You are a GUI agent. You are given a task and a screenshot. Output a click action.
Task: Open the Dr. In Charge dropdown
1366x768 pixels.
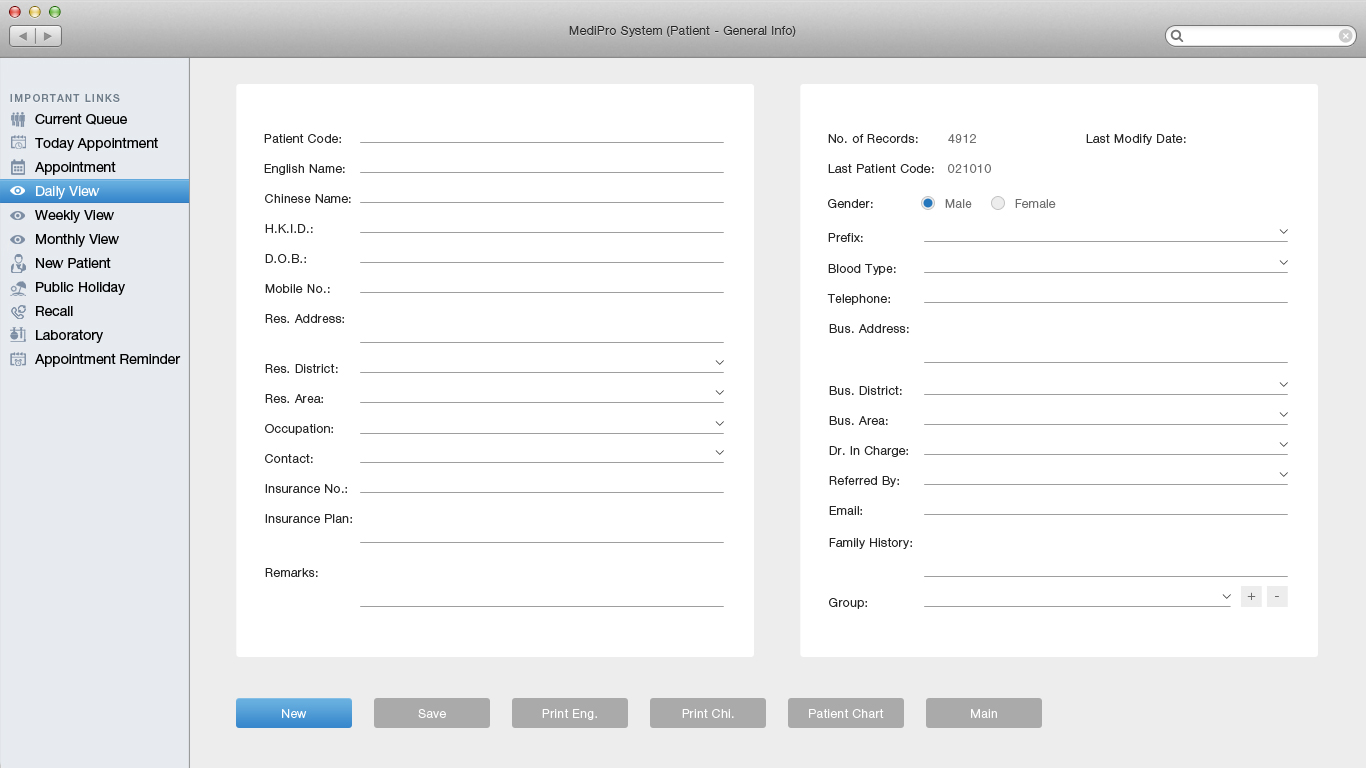[1283, 444]
